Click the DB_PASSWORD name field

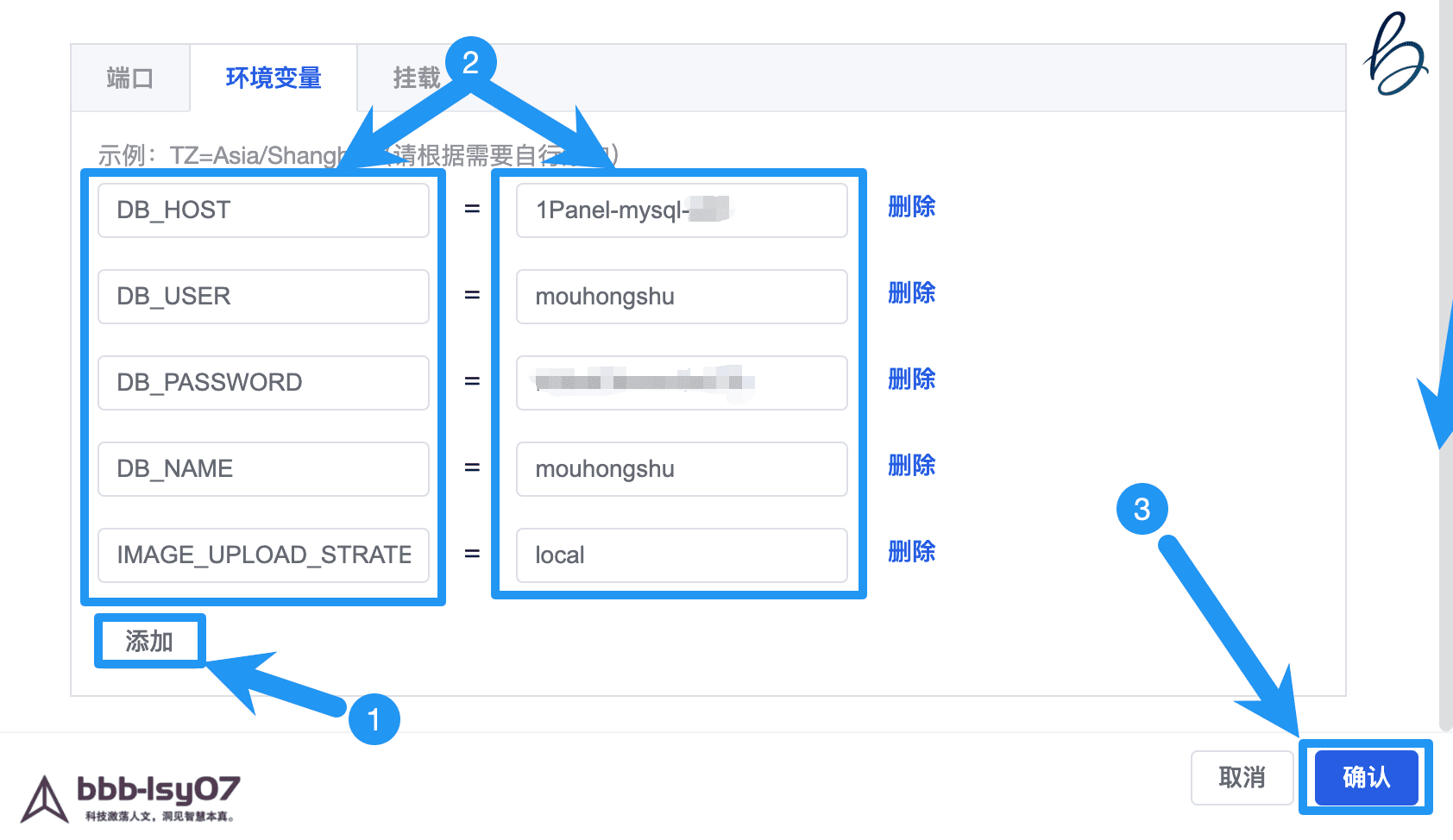coord(263,383)
